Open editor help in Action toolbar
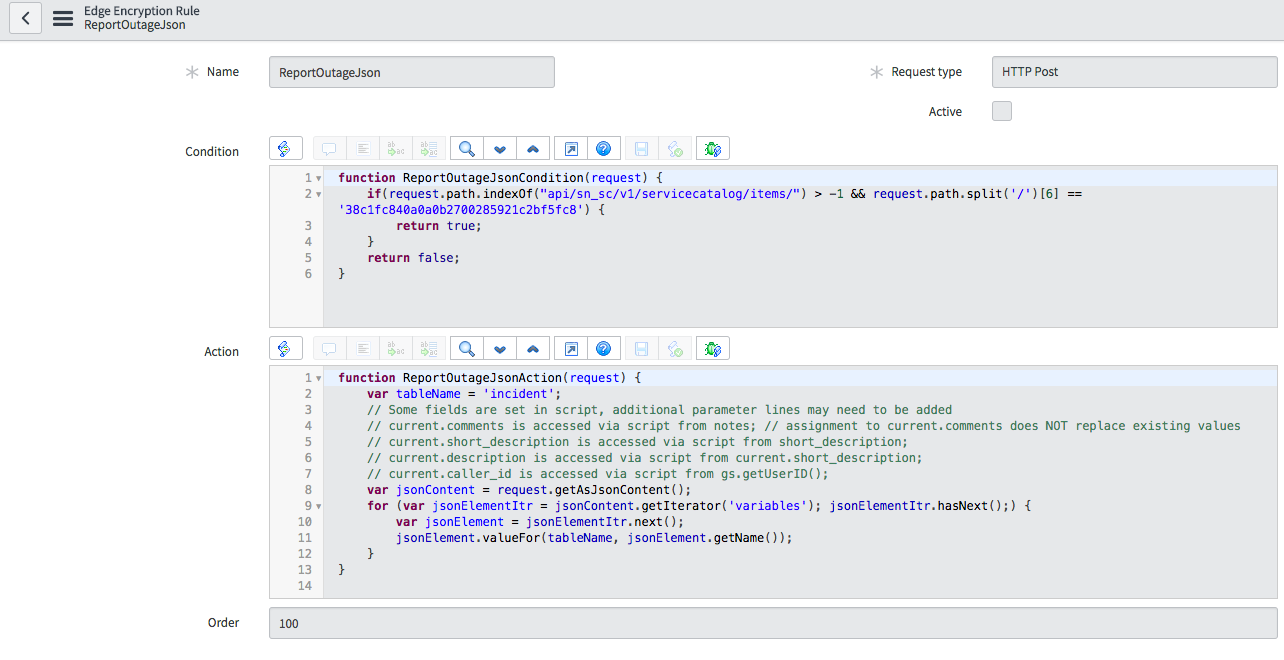This screenshot has width=1284, height=660. 604,348
